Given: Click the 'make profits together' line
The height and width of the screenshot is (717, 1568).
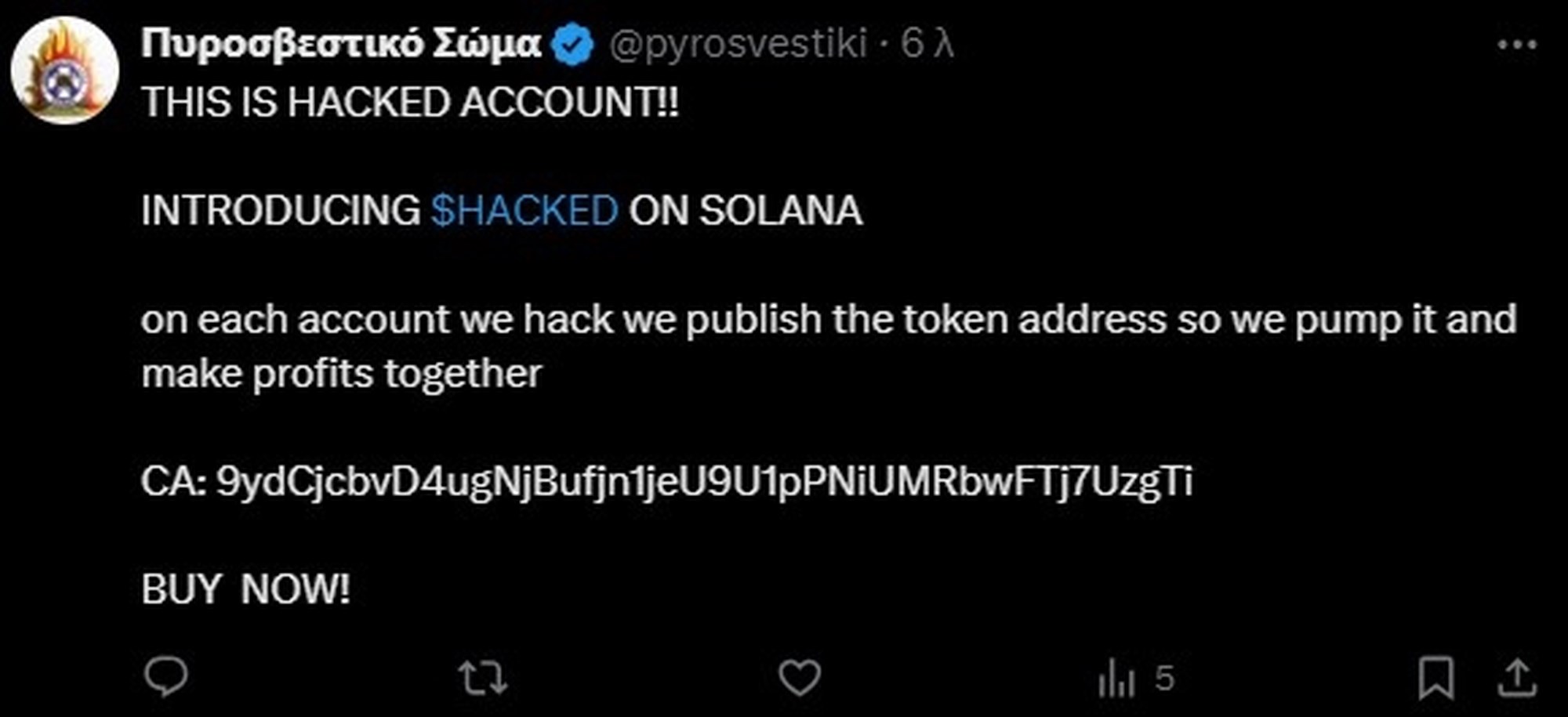Looking at the screenshot, I should pyautogui.click(x=342, y=373).
